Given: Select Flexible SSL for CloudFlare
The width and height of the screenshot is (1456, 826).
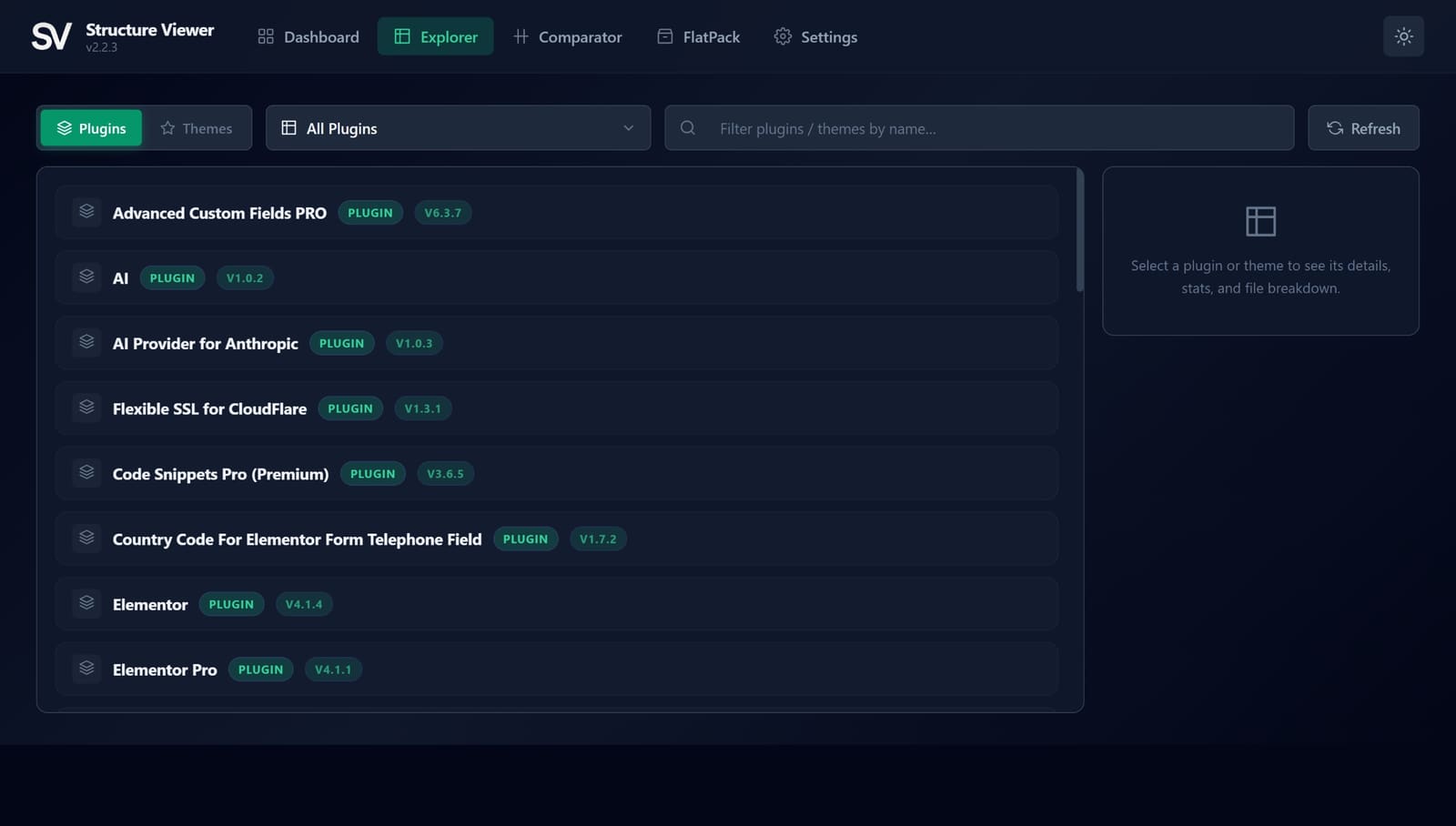Looking at the screenshot, I should tap(209, 408).
